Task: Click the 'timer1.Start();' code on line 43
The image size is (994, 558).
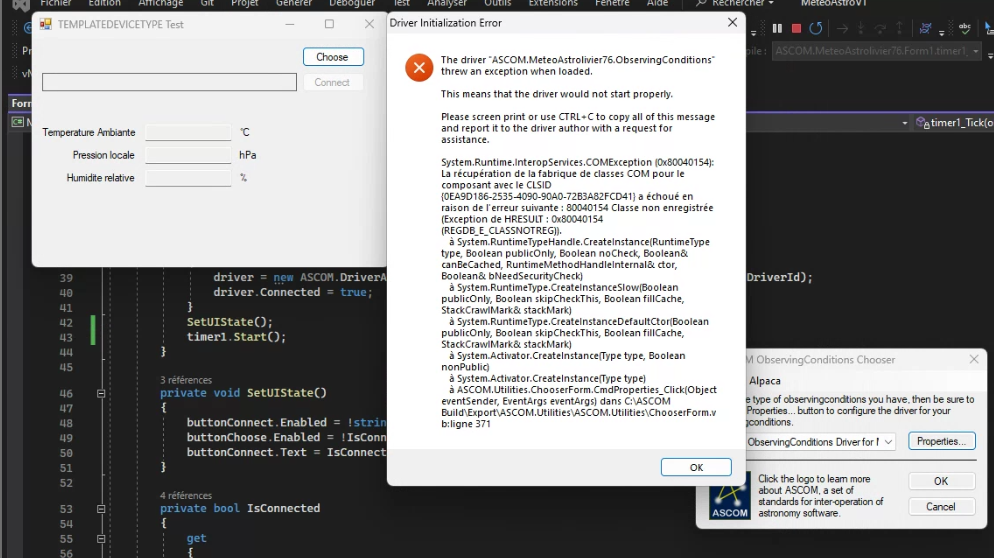Action: [x=236, y=337]
